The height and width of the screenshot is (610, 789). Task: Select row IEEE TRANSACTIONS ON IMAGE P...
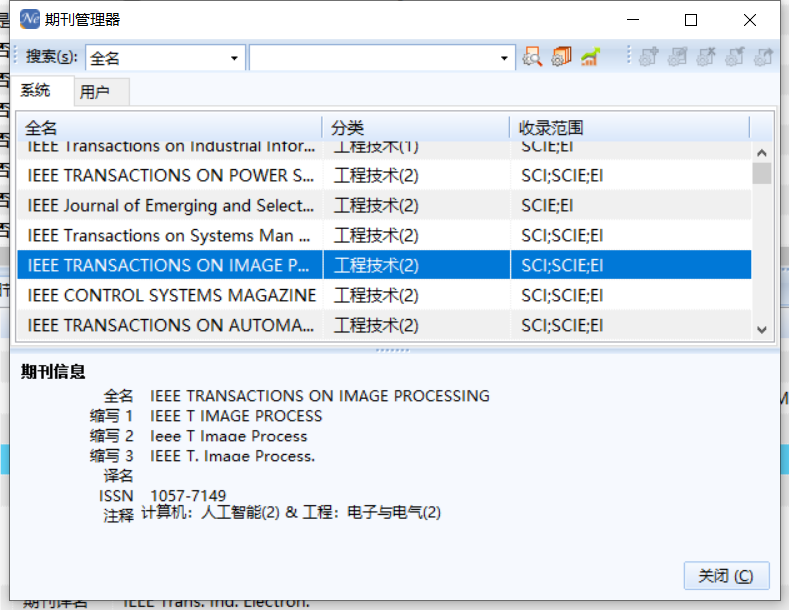(x=384, y=265)
